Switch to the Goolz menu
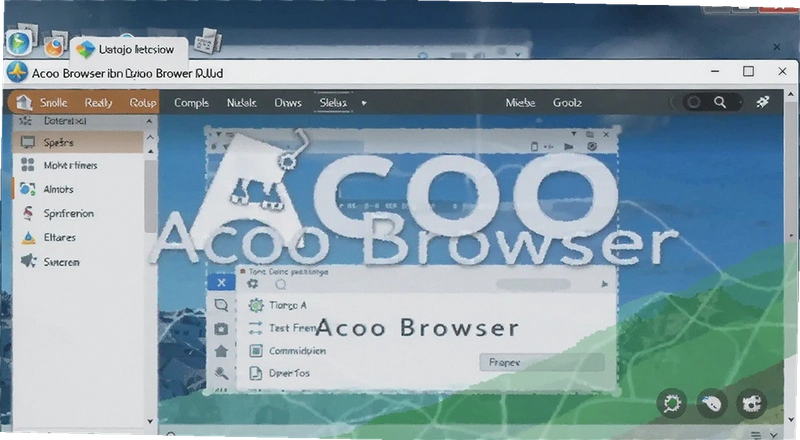Screen dimensions: 800x440 point(567,103)
